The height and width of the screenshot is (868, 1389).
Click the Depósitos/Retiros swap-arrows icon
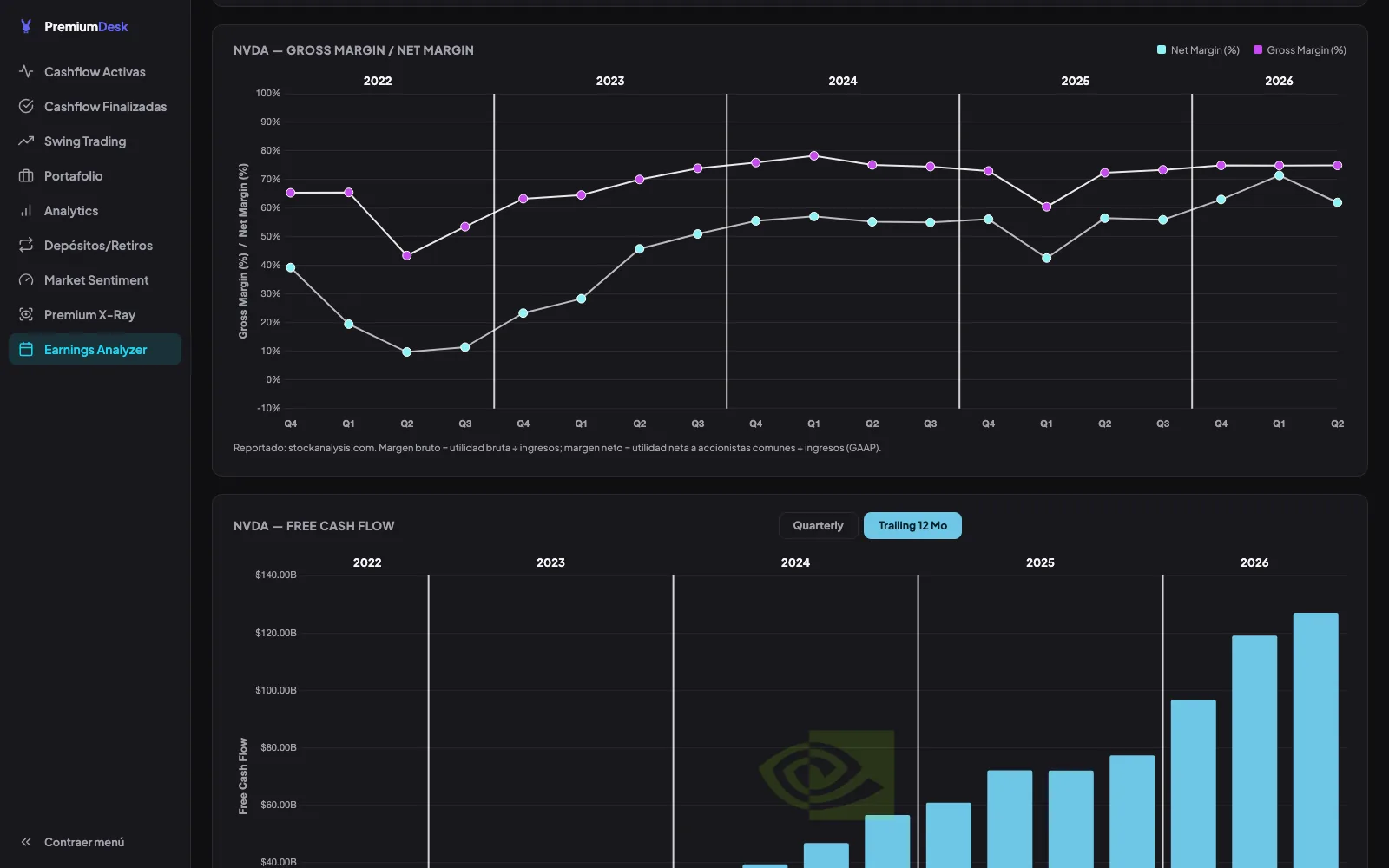click(26, 246)
